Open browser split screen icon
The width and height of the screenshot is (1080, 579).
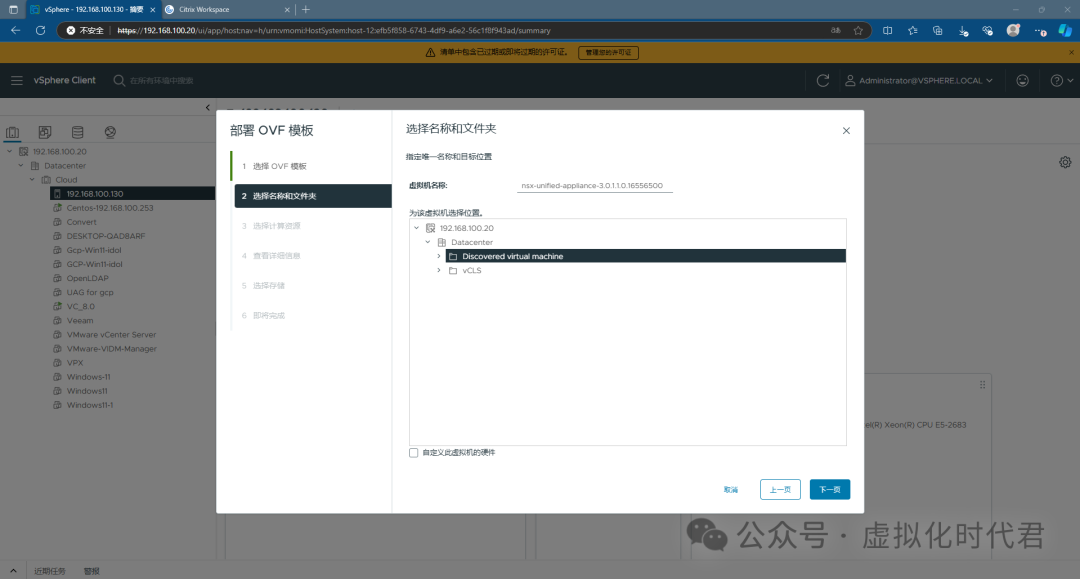click(887, 30)
